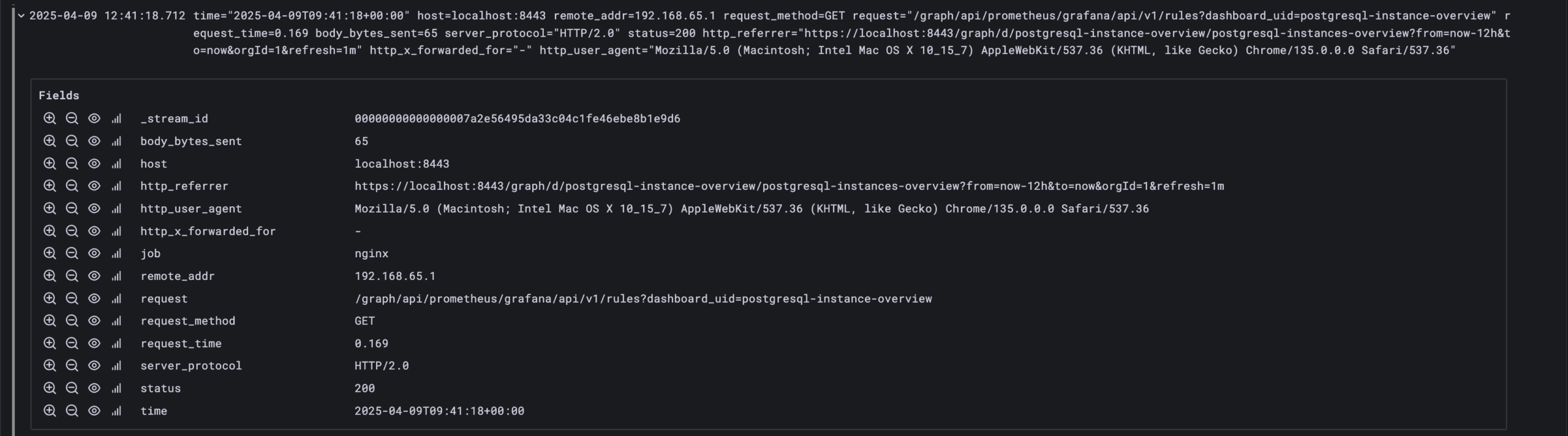
Task: Show request_method field in log line
Action: tap(94, 321)
